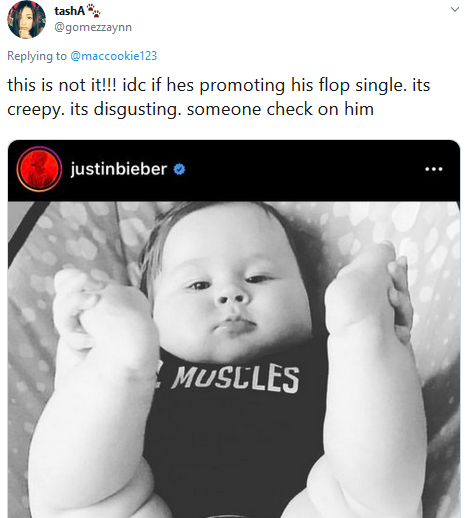Viewport: 472px width, 518px height.
Task: Expand the tweet options chevron
Action: point(455,9)
